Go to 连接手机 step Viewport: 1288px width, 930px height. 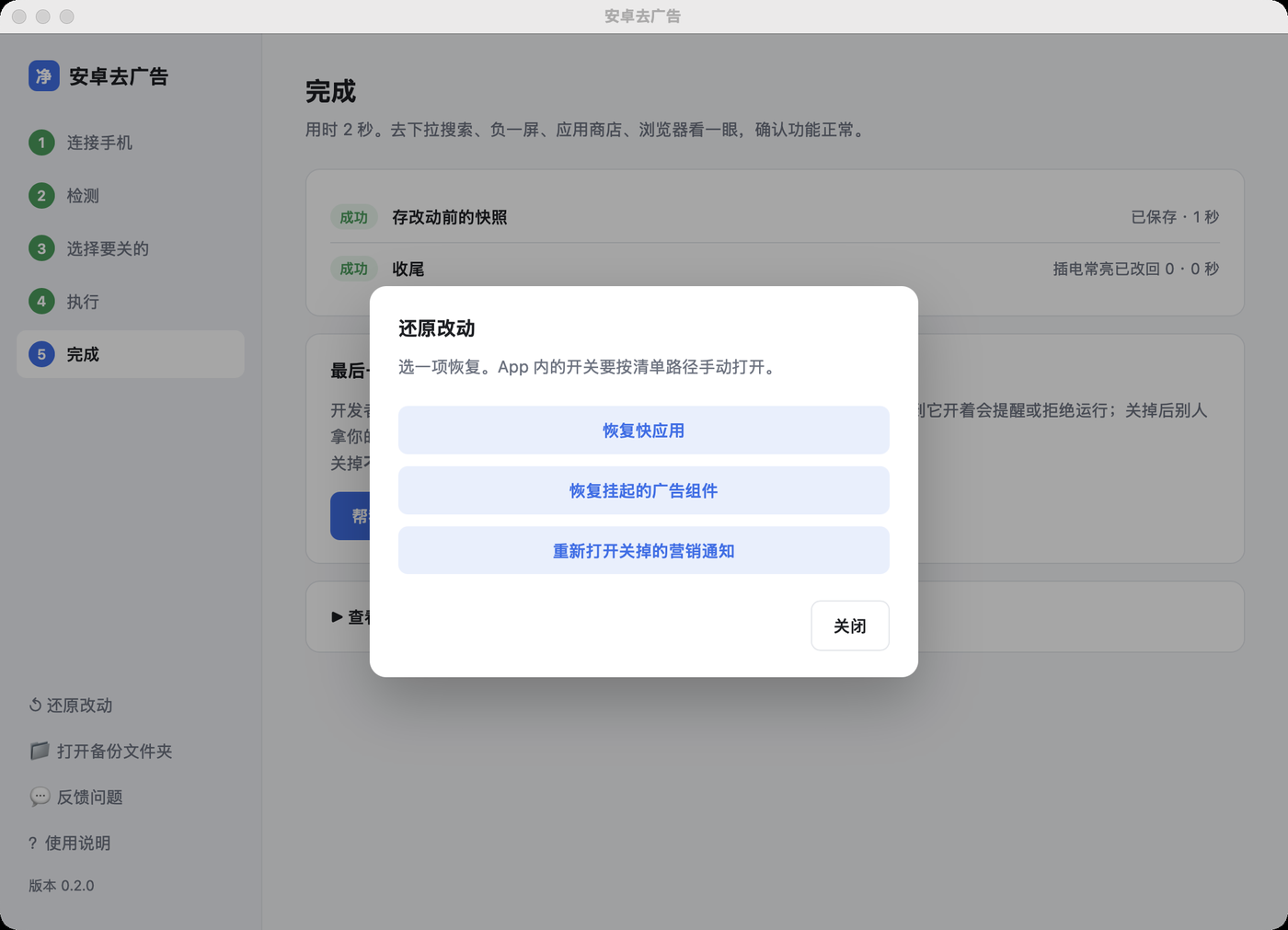click(131, 143)
